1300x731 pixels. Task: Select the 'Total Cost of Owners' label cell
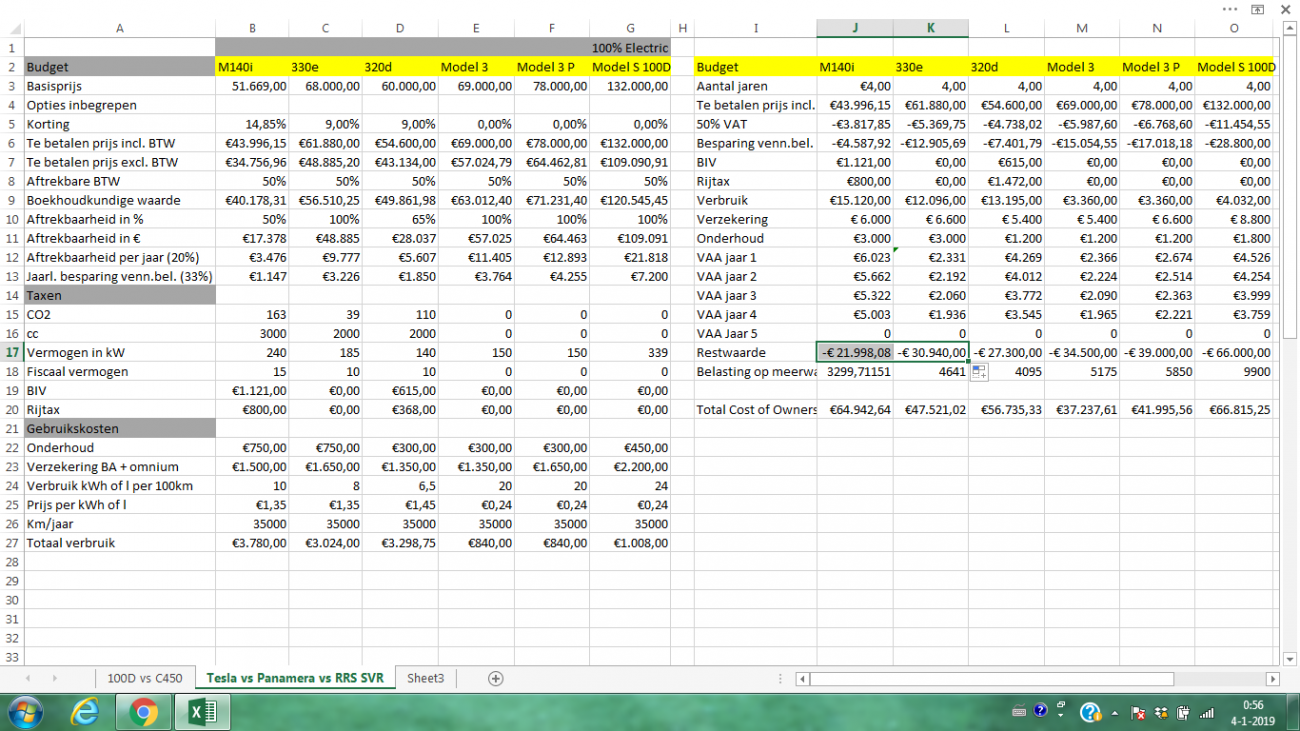(755, 409)
